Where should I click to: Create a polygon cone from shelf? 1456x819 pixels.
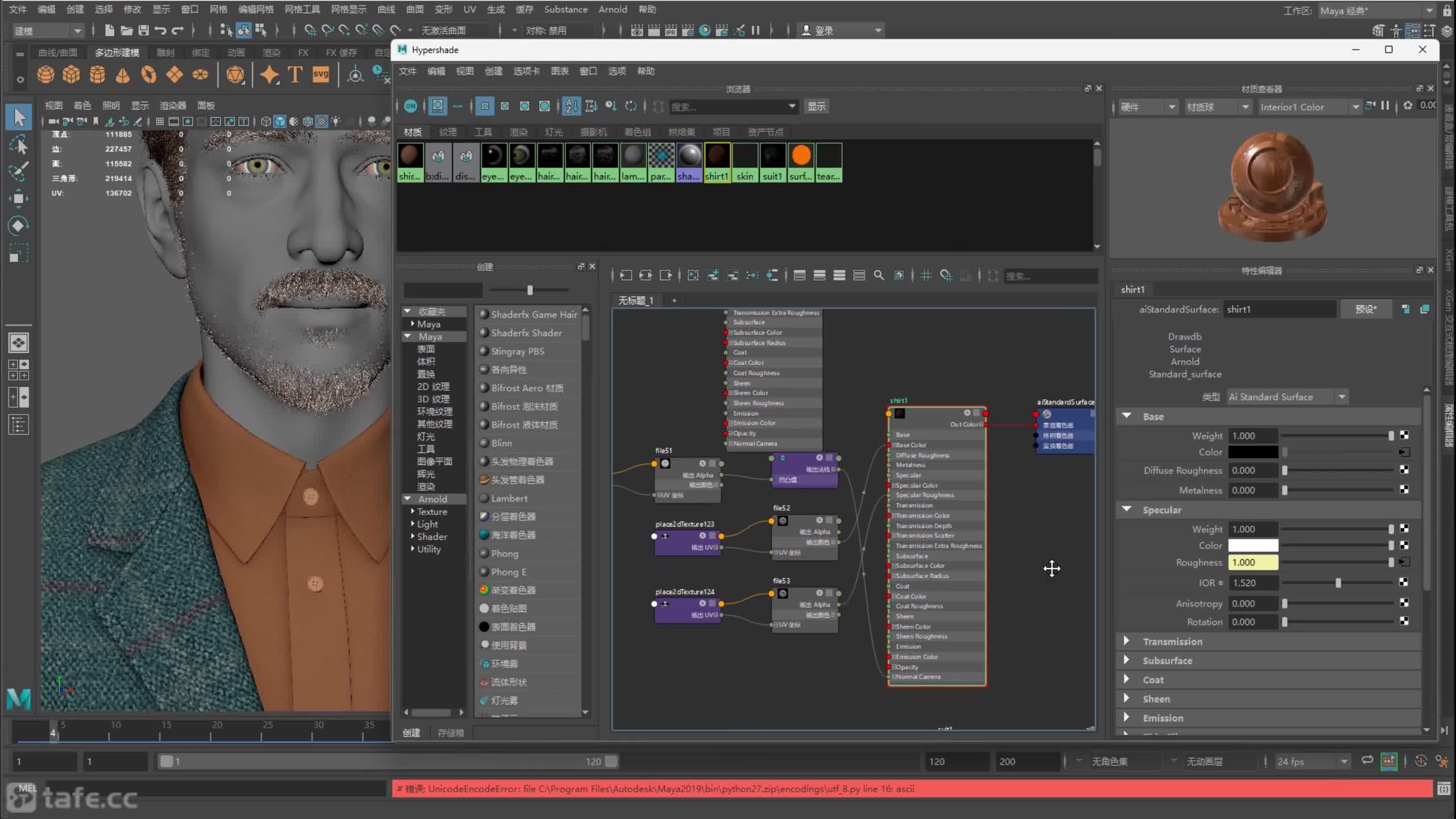pyautogui.click(x=123, y=75)
